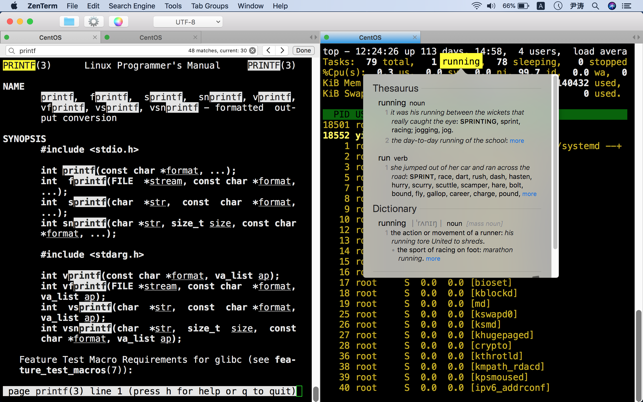
Task: Open Notification Center list icon
Action: pyautogui.click(x=627, y=6)
